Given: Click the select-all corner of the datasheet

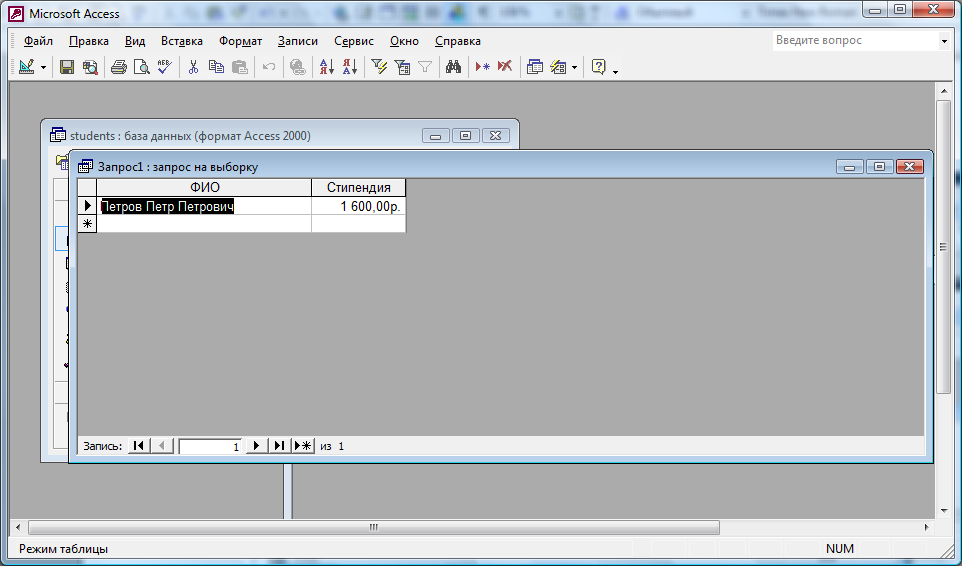Looking at the screenshot, I should click(87, 188).
